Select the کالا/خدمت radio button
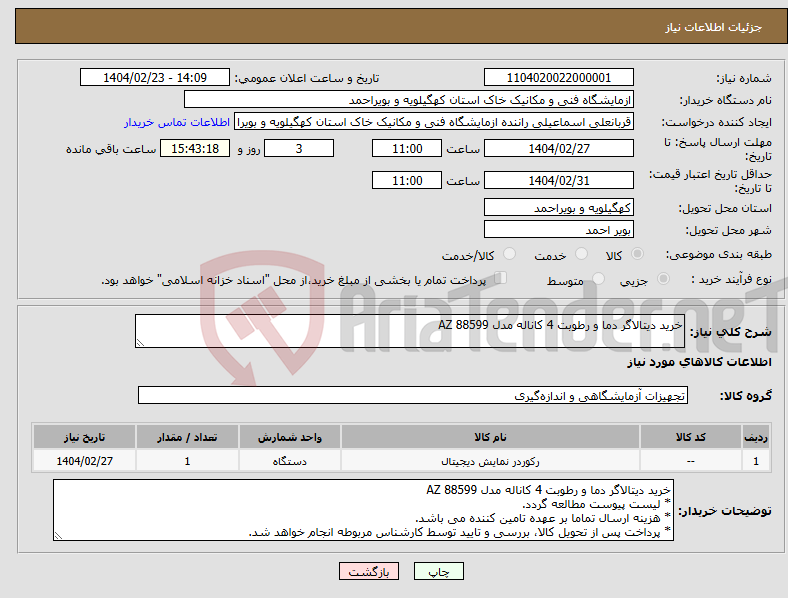The height and width of the screenshot is (598, 788). pyautogui.click(x=510, y=254)
